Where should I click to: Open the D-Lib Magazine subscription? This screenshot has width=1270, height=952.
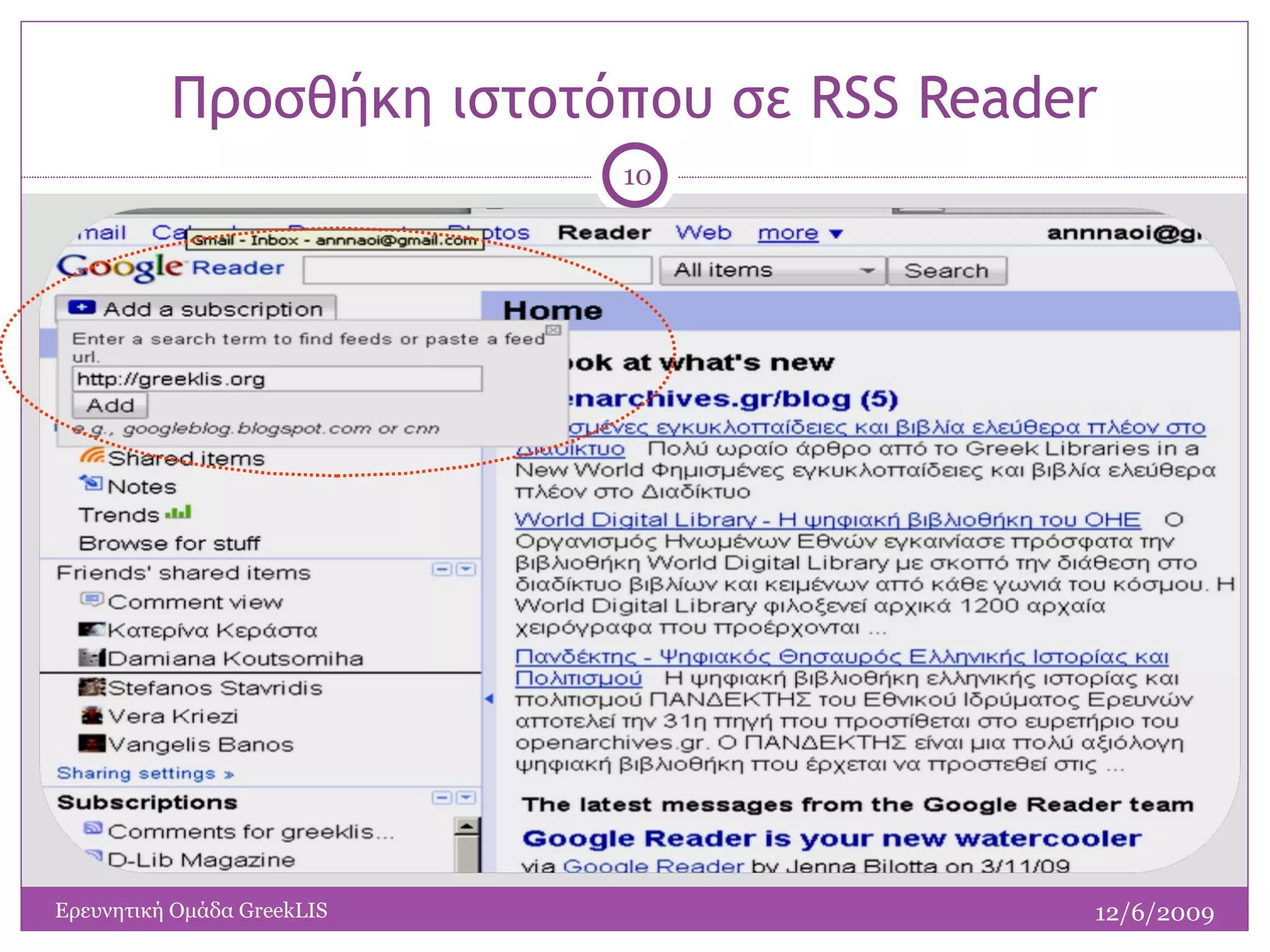point(202,860)
